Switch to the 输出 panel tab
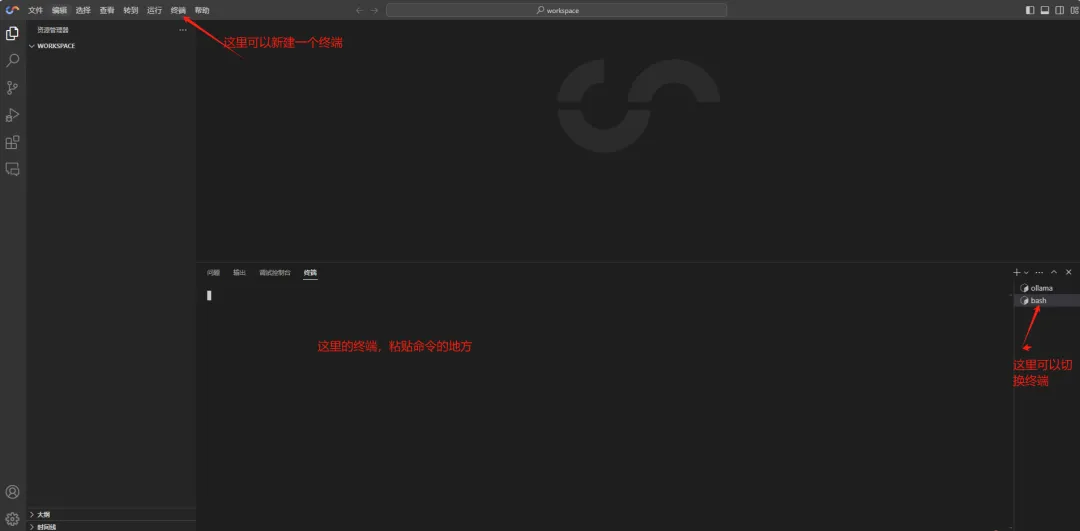1080x531 pixels. [x=239, y=273]
